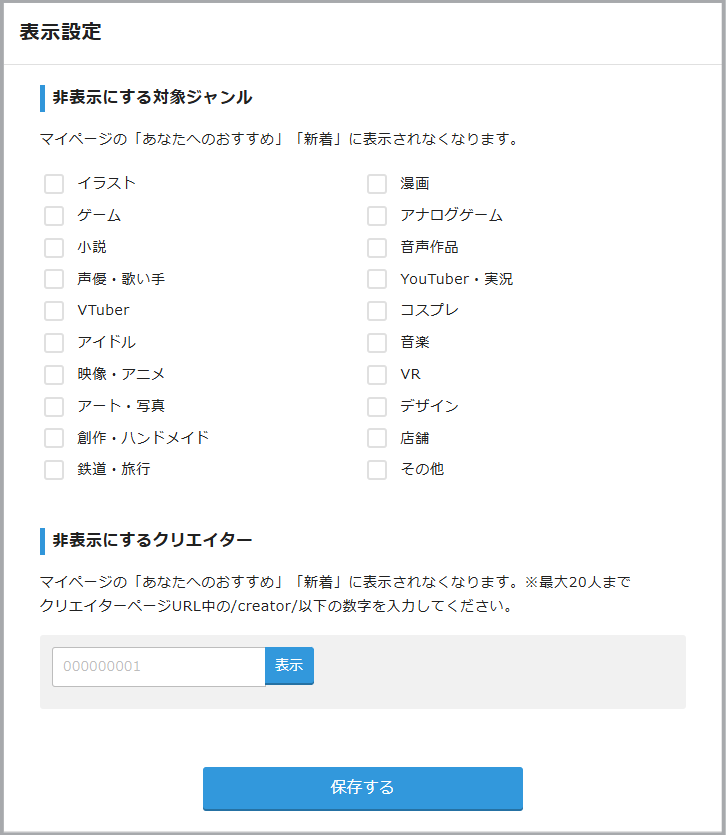This screenshot has height=835, width=726.
Task: Check the アイドル checkbox
Action: [54, 343]
